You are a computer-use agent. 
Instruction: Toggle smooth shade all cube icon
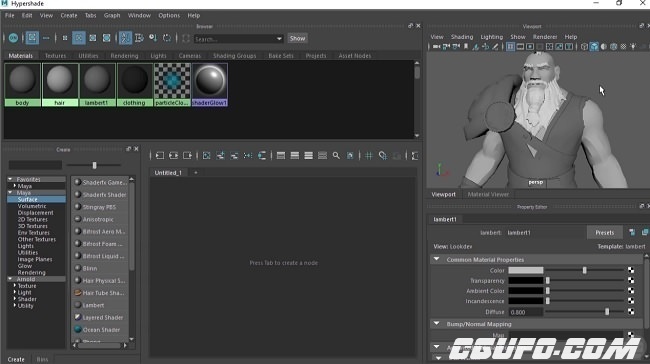[594, 47]
